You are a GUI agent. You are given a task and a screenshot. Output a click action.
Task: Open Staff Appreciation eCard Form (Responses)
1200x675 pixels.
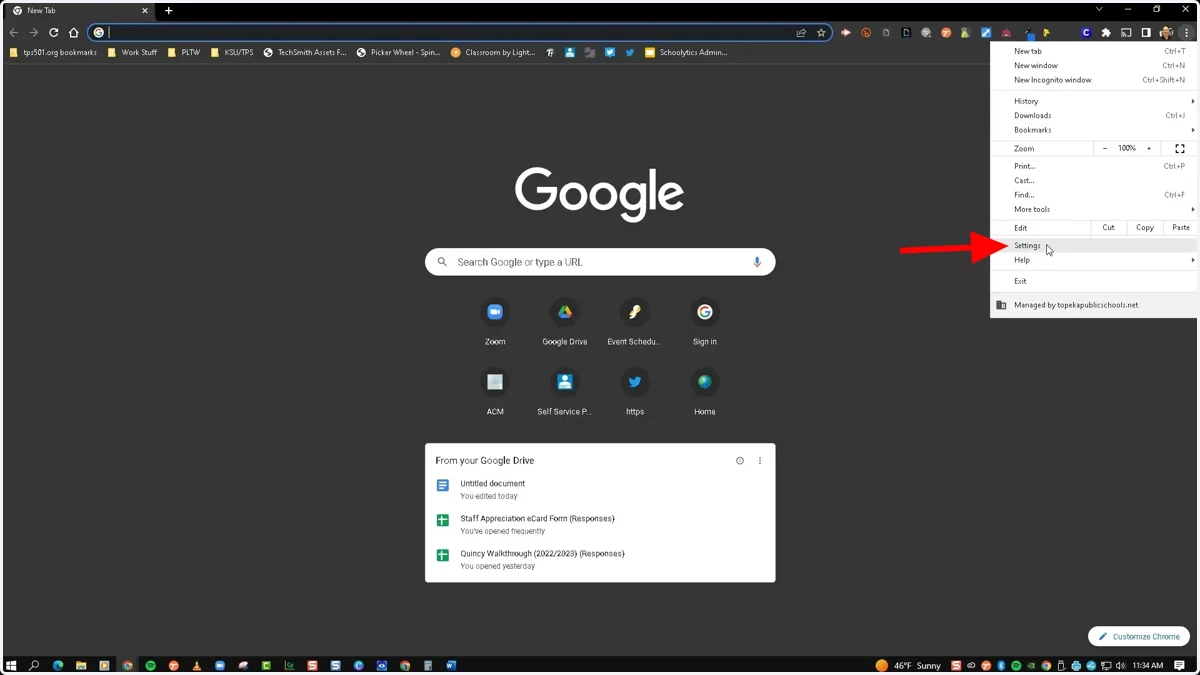coord(600,524)
